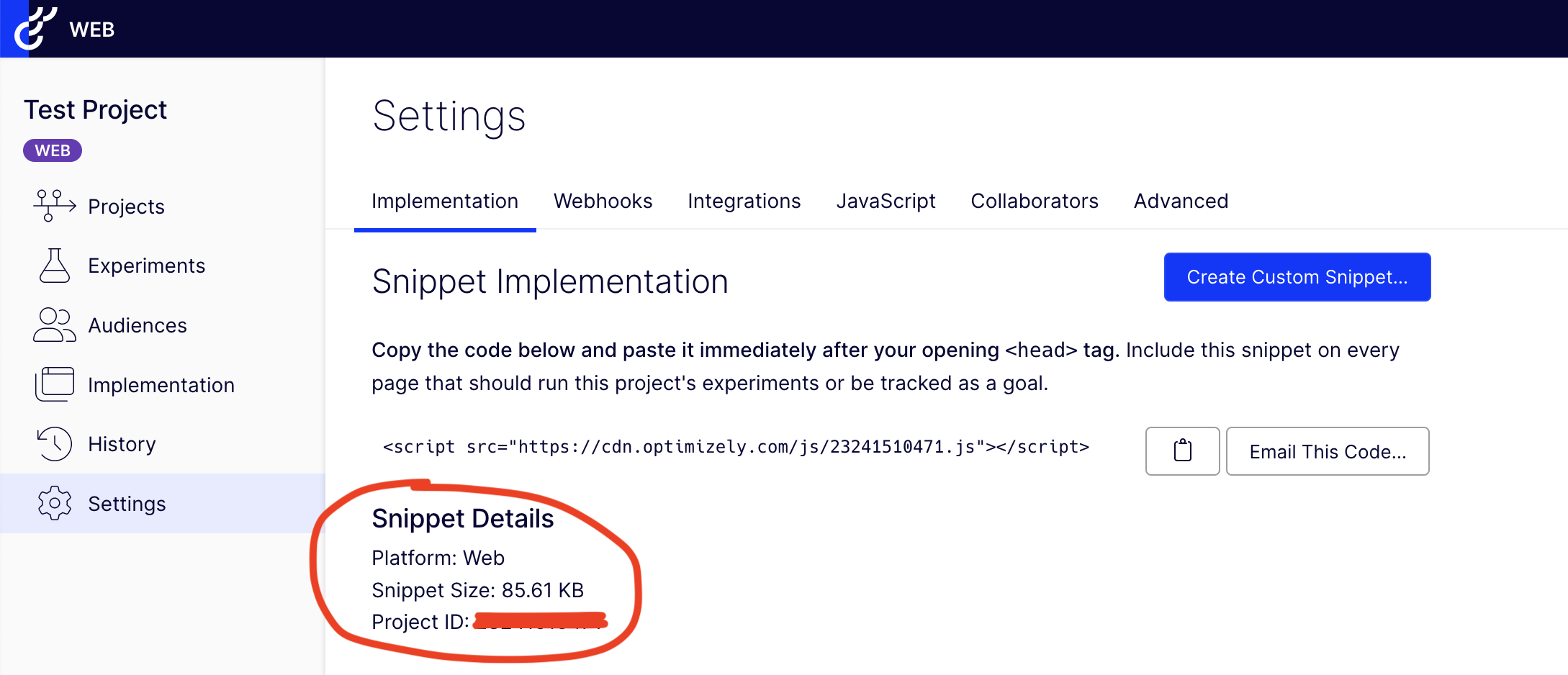Image resolution: width=1568 pixels, height=675 pixels.
Task: Open Projects via its branch icon
Action: click(x=54, y=206)
